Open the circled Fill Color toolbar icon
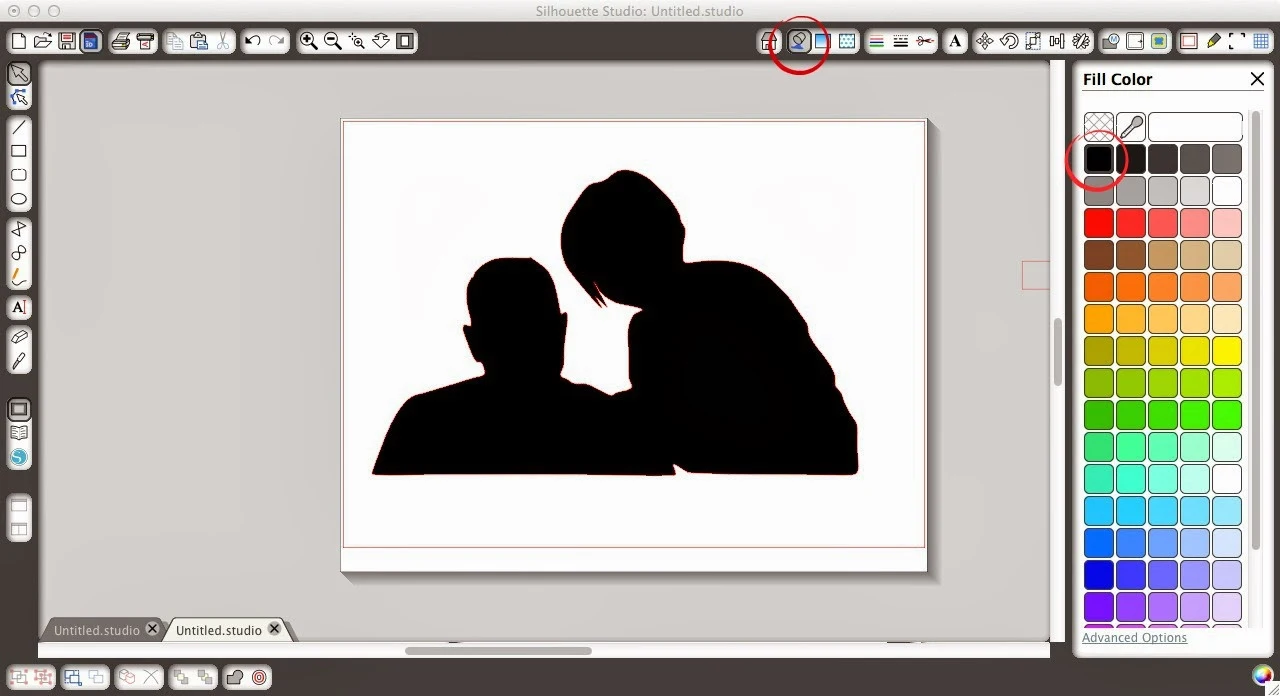Image resolution: width=1280 pixels, height=696 pixels. (799, 41)
